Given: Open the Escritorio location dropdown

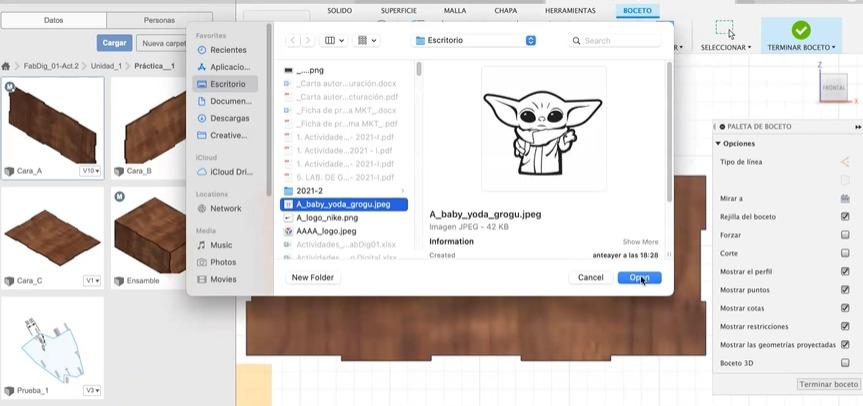Looking at the screenshot, I should pyautogui.click(x=474, y=40).
